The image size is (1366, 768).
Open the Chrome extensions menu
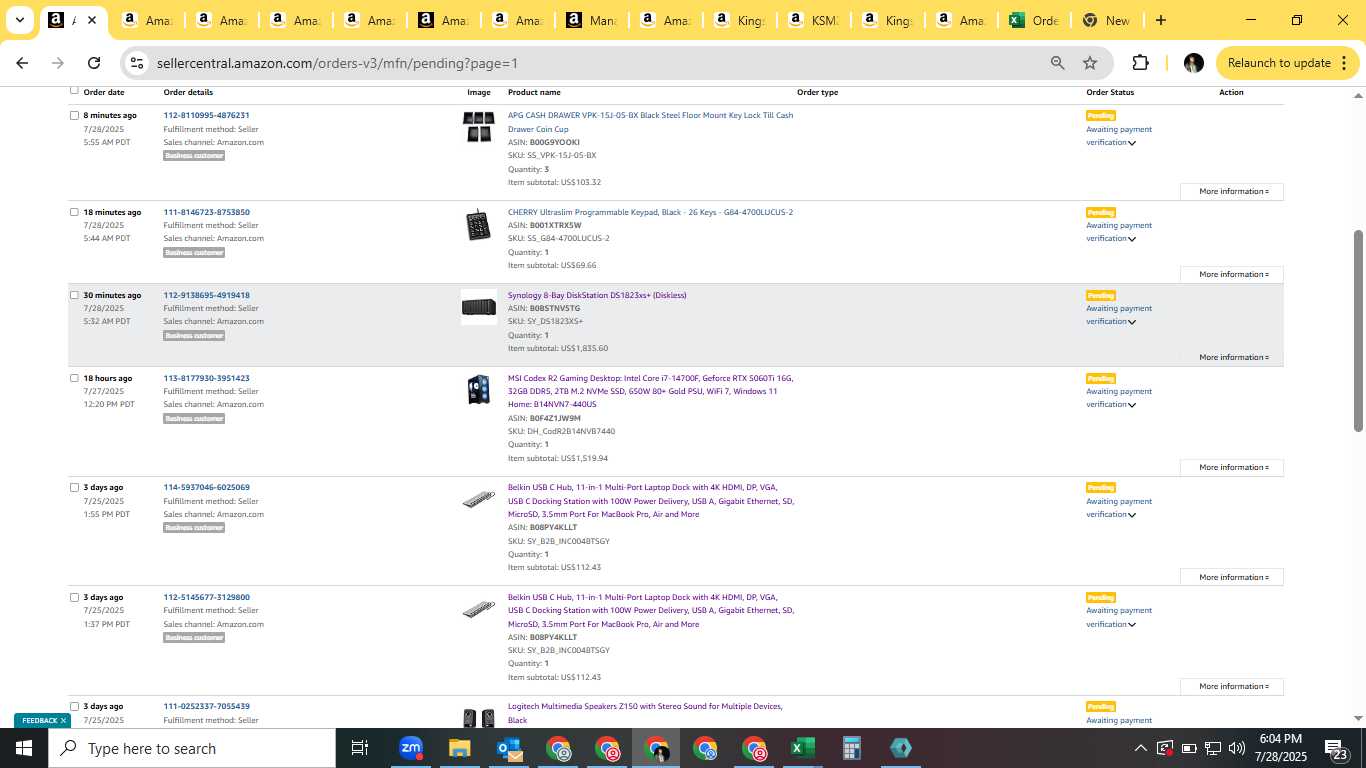[1140, 63]
